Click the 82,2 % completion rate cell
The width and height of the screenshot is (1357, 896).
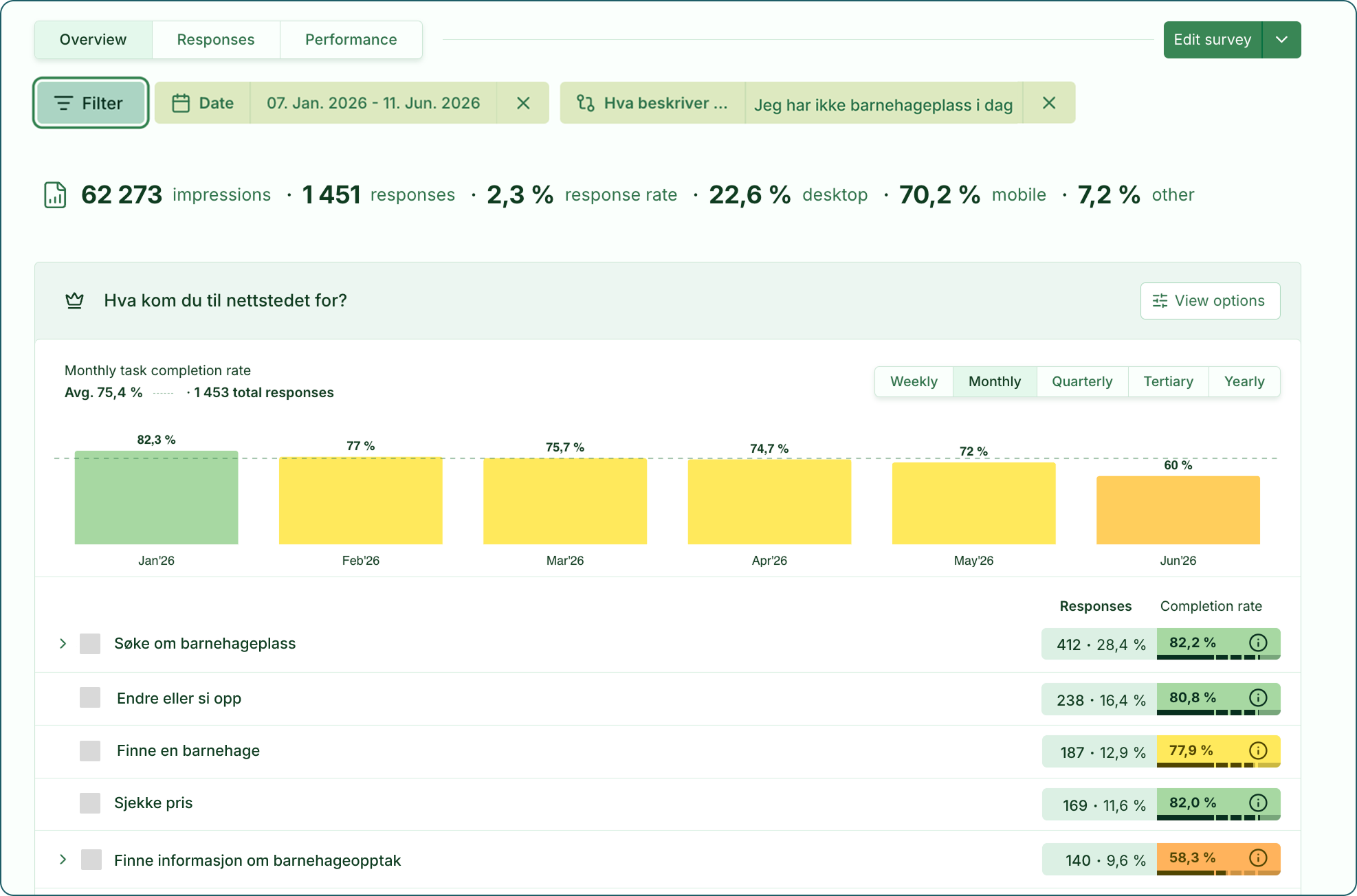tap(1218, 644)
